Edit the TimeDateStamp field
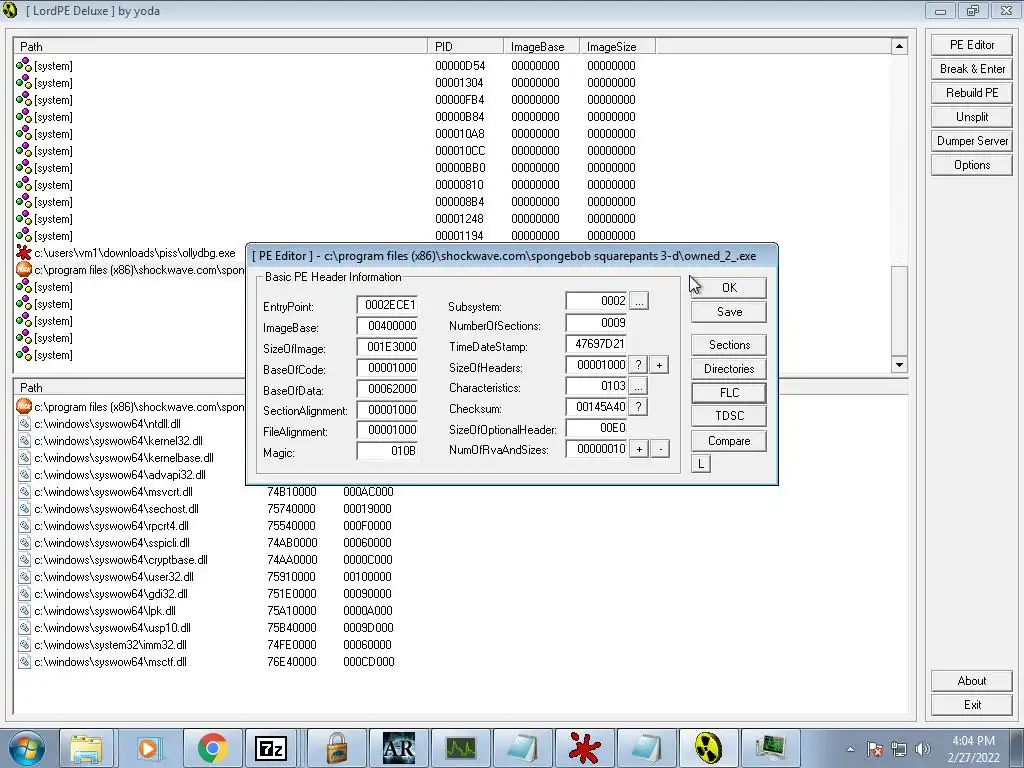 click(596, 344)
